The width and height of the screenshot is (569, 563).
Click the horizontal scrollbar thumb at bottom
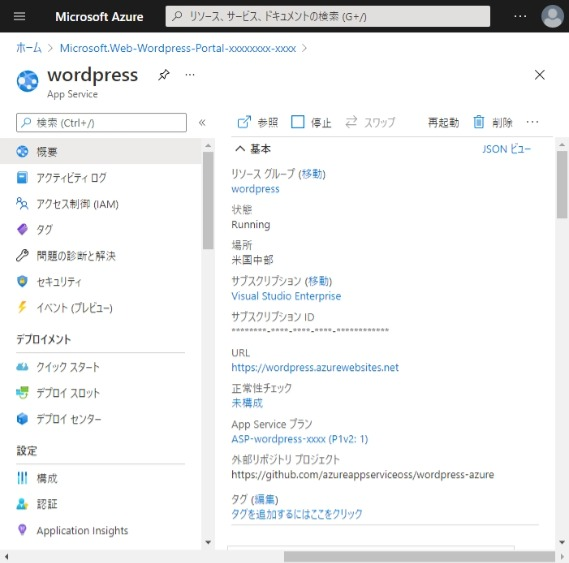click(419, 556)
